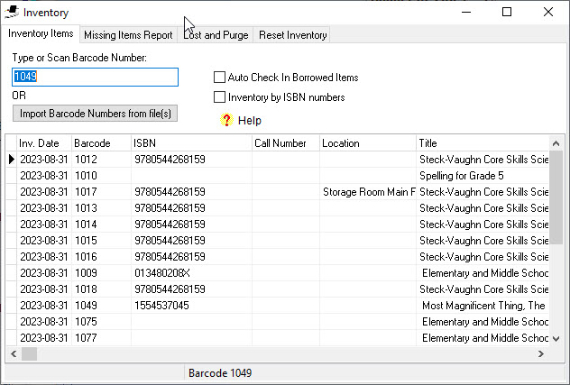Toggle Inventory by ISBN numbers checkbox

point(219,97)
